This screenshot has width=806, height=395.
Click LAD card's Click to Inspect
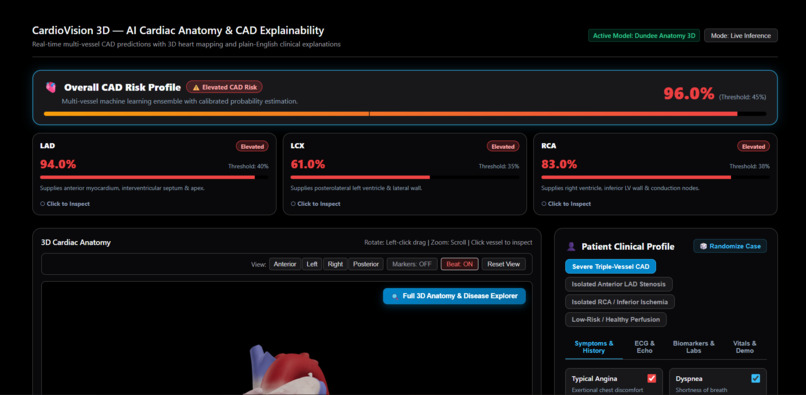tap(65, 204)
